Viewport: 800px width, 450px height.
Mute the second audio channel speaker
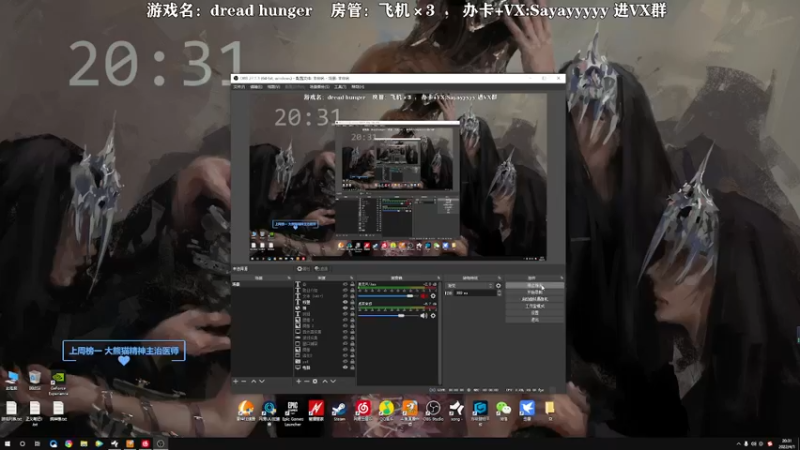[423, 316]
